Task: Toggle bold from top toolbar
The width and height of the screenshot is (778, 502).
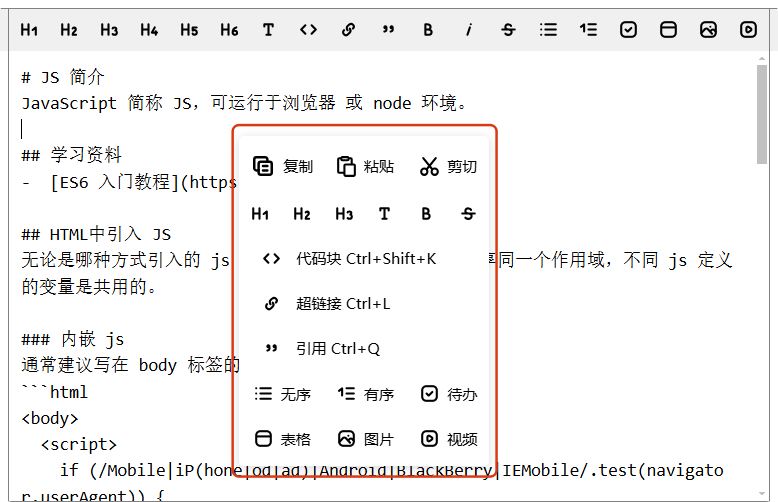Action: click(x=428, y=30)
